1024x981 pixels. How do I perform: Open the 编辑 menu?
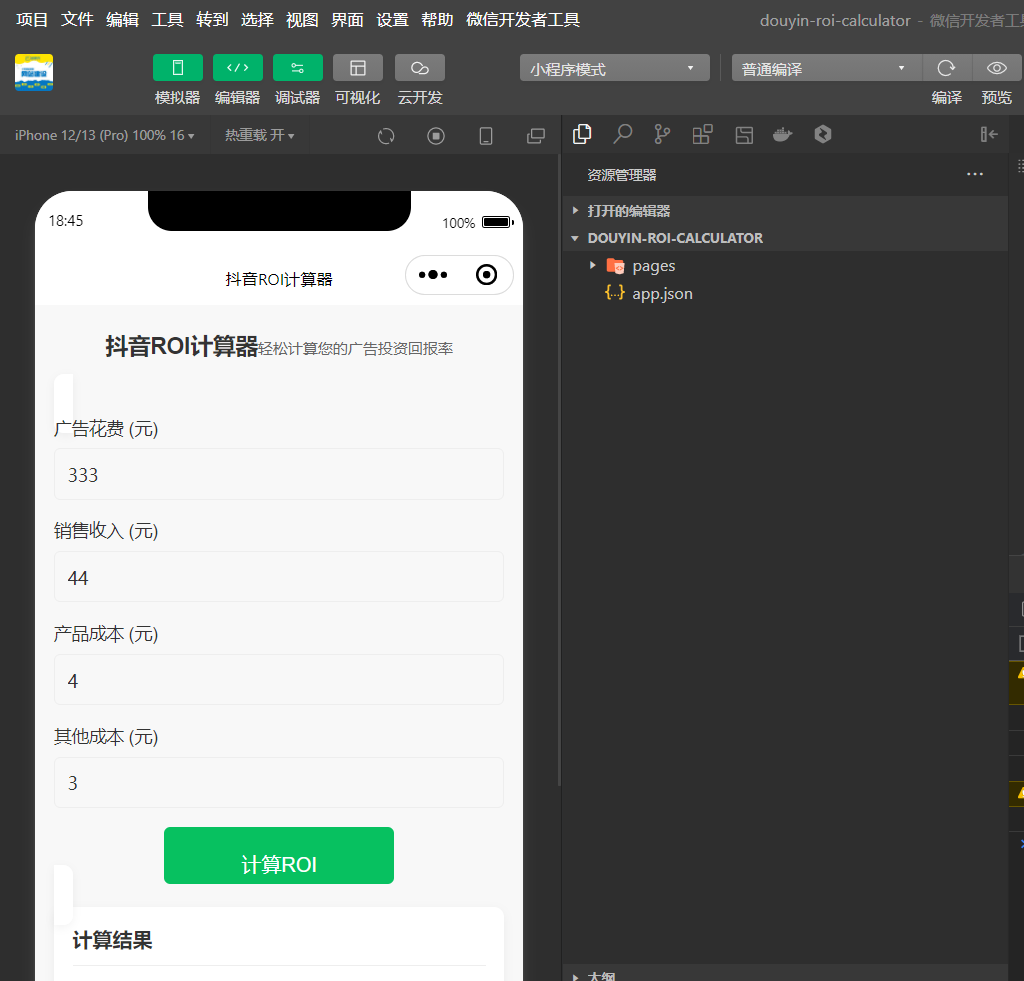pyautogui.click(x=122, y=20)
